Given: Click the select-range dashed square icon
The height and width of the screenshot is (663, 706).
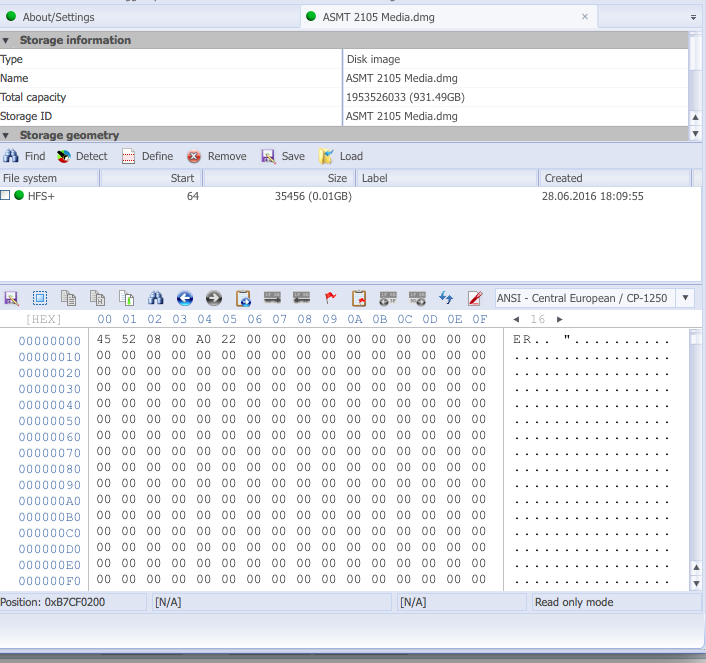Looking at the screenshot, I should 40,298.
